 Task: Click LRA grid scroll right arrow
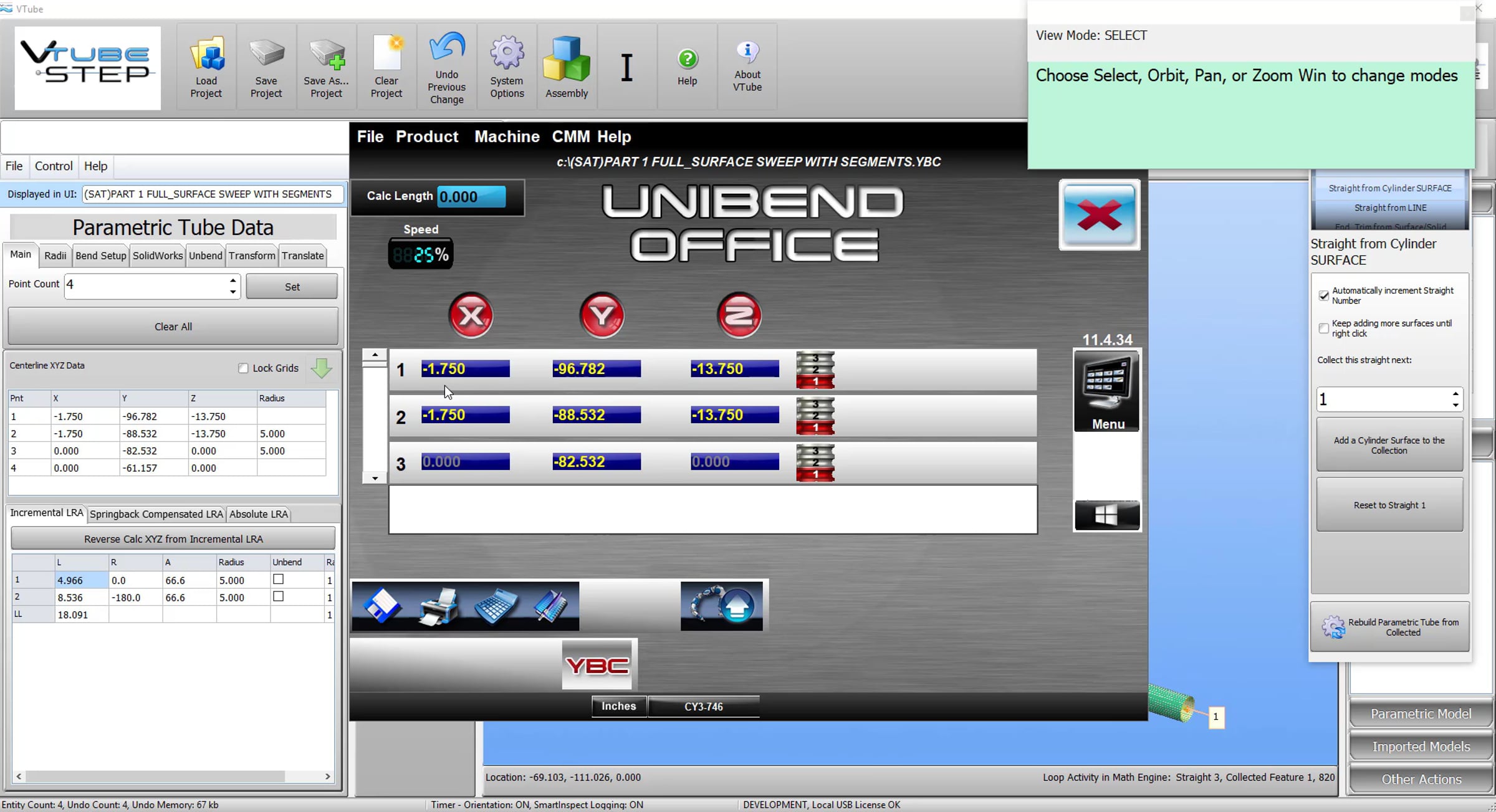[x=328, y=776]
